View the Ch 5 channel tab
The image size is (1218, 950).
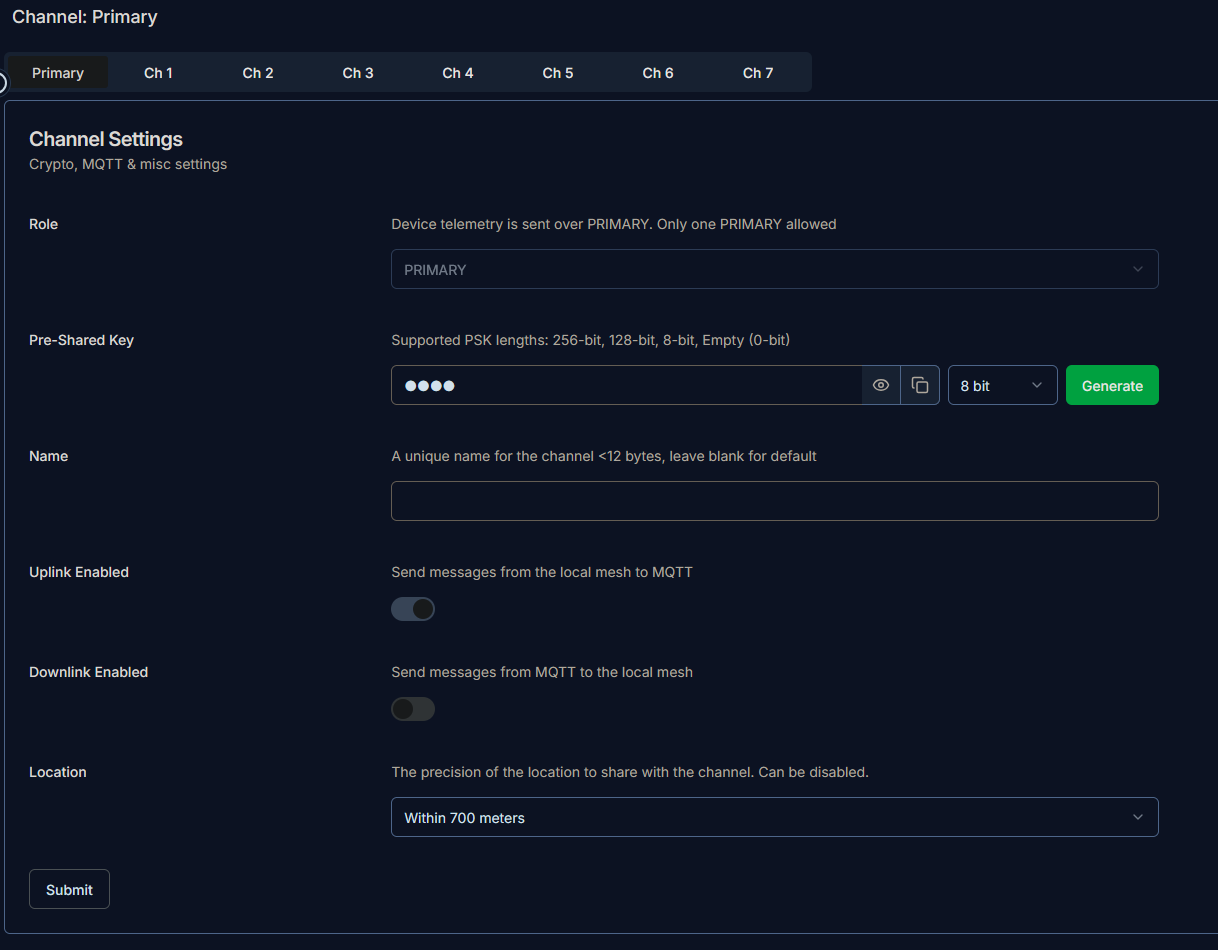[x=558, y=73]
